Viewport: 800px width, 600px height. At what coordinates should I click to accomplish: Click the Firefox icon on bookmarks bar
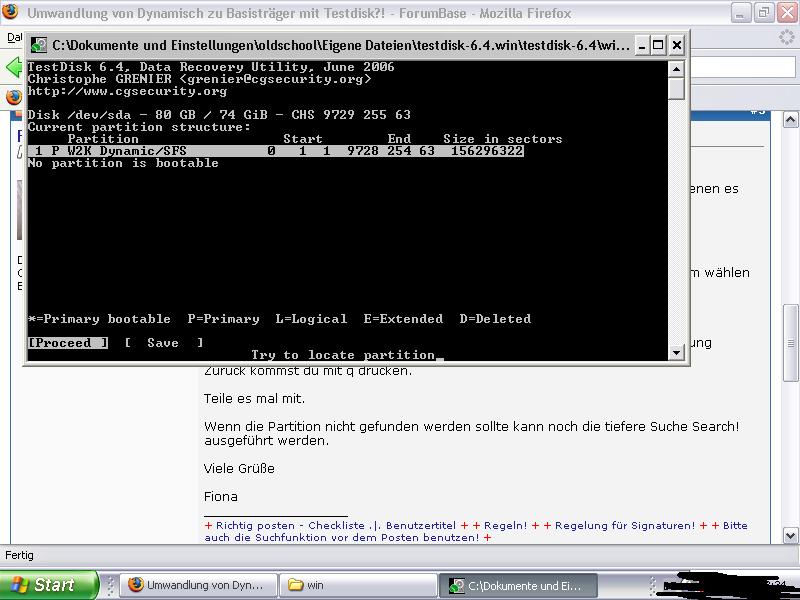14,96
